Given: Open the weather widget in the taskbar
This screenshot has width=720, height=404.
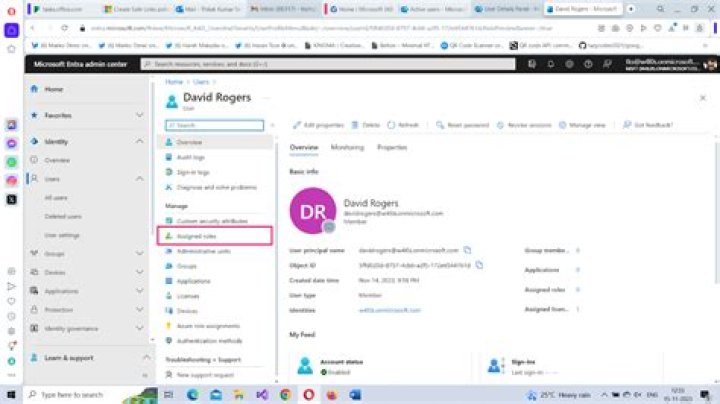Looking at the screenshot, I should (x=559, y=395).
